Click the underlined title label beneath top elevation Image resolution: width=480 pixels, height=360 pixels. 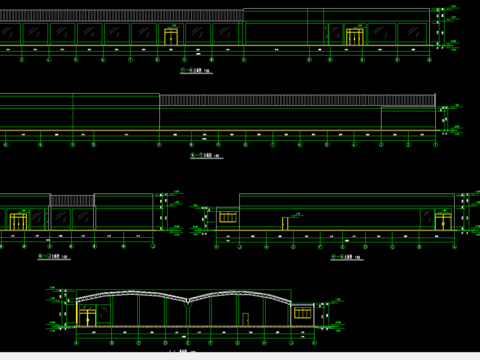pos(196,71)
